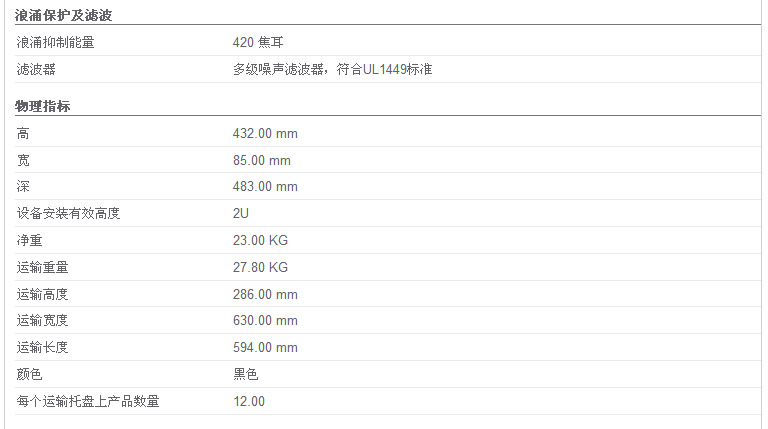Select the 594.00 mm shipping length value
Screen dimensions: 768x429
[x=265, y=347]
